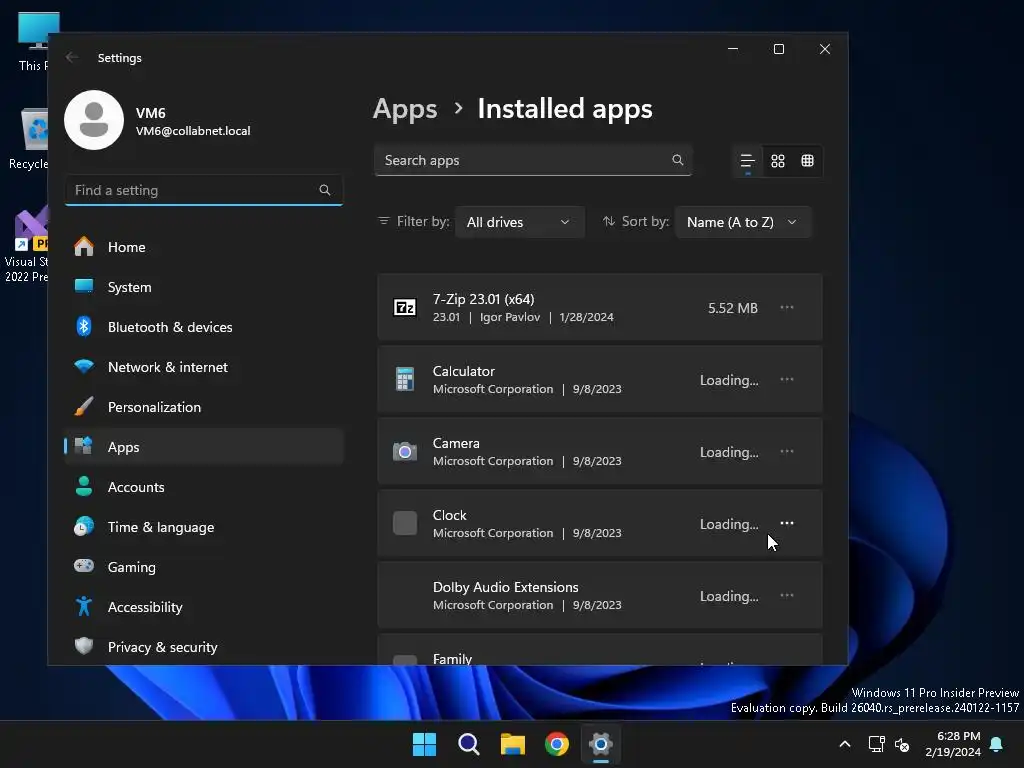
Task: Select Apps in the sidebar
Action: point(204,447)
